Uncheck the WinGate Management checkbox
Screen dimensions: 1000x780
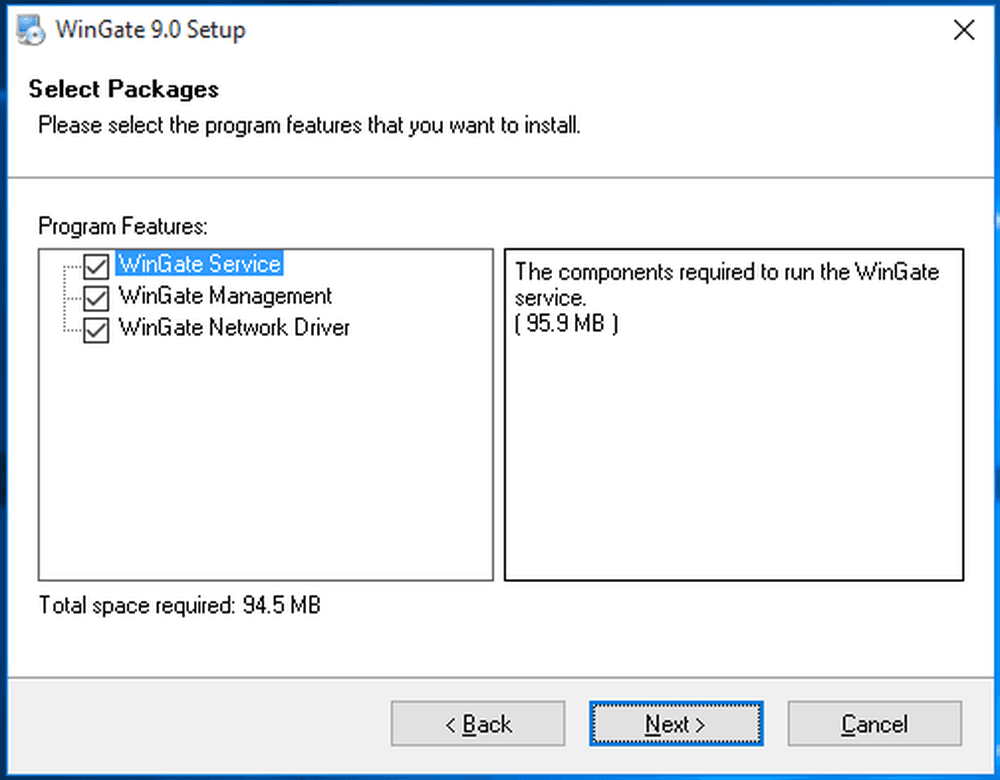tap(95, 296)
